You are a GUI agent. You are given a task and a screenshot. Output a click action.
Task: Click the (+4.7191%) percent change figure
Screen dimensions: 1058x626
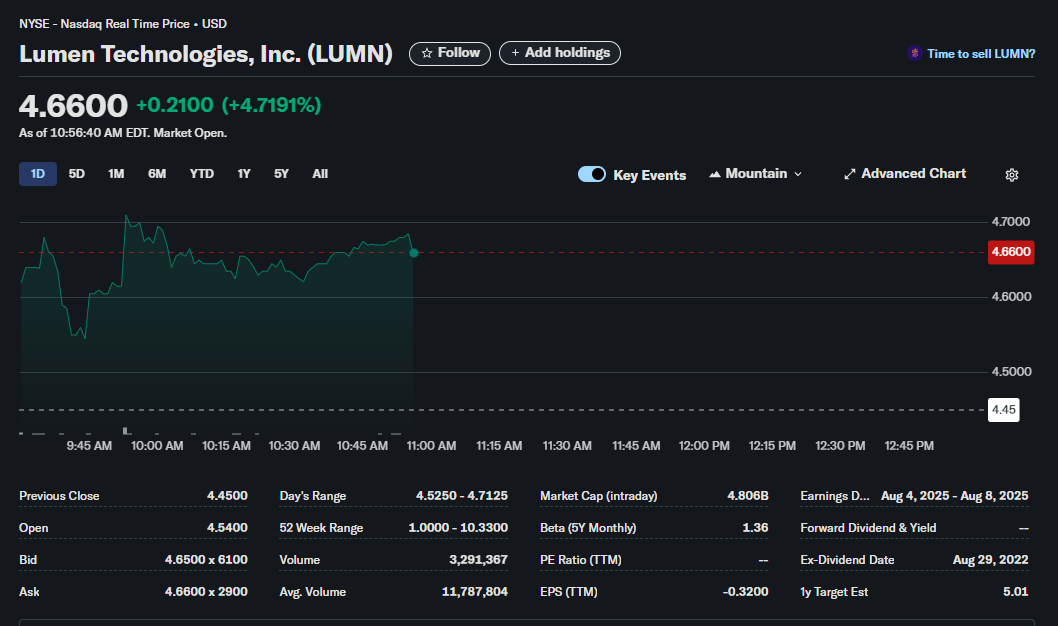[x=271, y=105]
